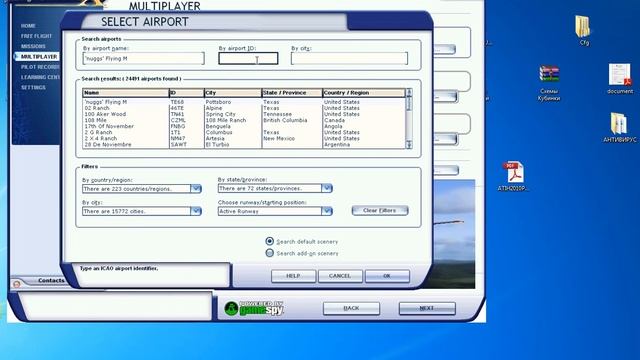Image resolution: width=640 pixels, height=360 pixels.
Task: Click results list scroll down arrow
Action: point(409,144)
